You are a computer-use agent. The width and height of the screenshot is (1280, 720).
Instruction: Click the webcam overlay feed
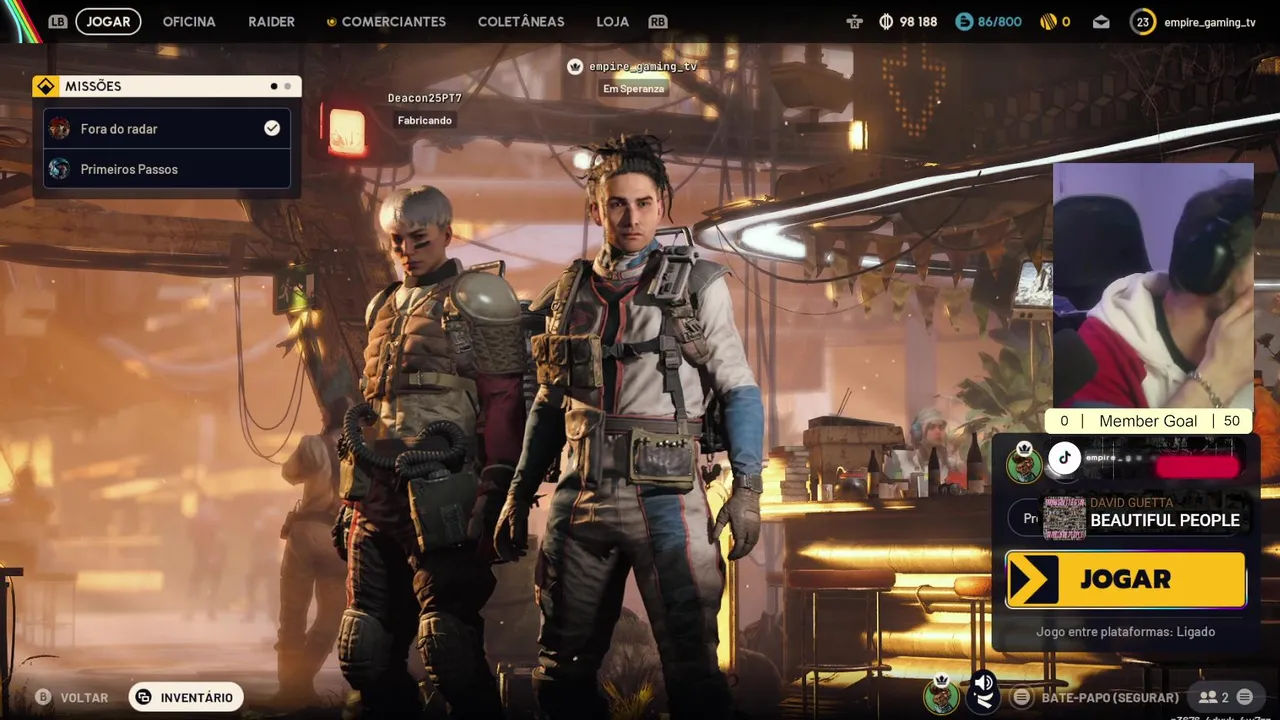(1153, 286)
